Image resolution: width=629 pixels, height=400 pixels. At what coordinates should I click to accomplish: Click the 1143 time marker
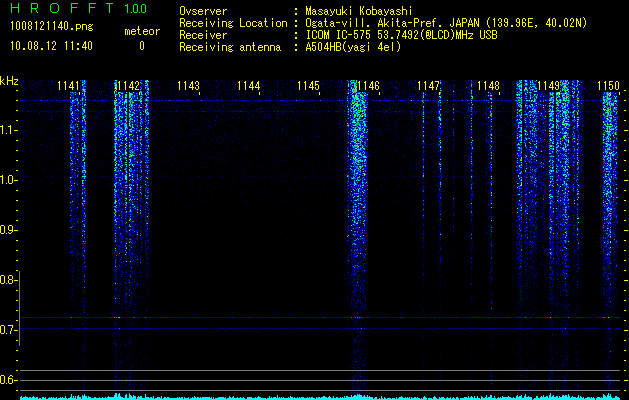coord(188,86)
